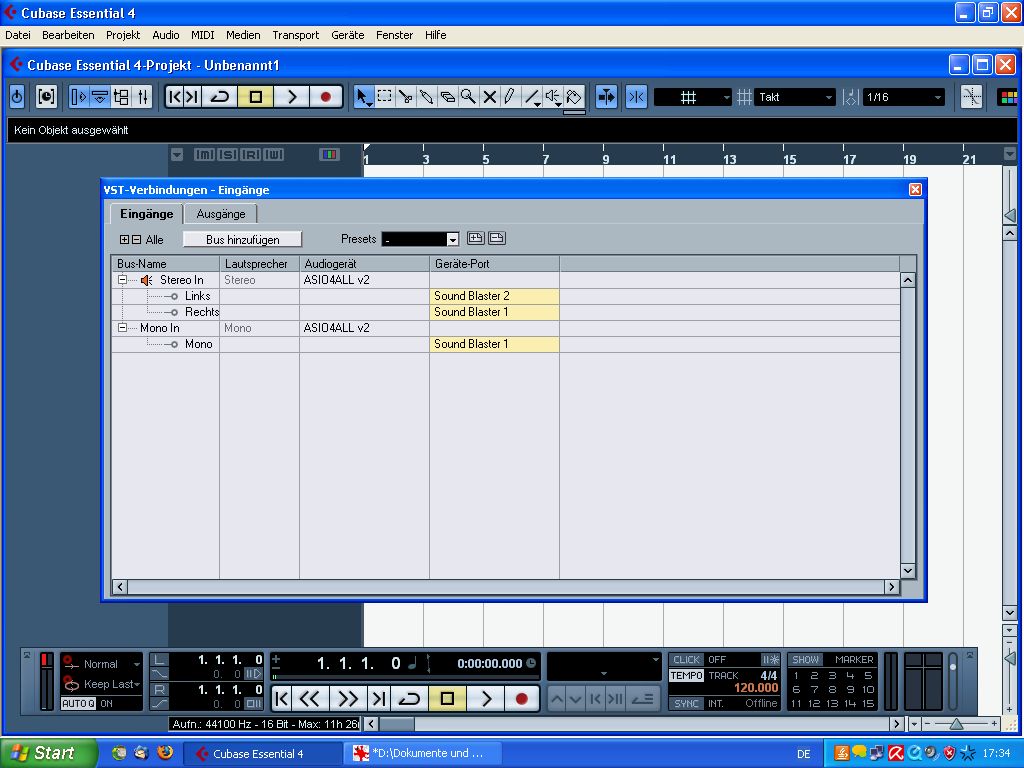The height and width of the screenshot is (768, 1024).
Task: Click toolbar Play button
Action: pyautogui.click(x=291, y=97)
